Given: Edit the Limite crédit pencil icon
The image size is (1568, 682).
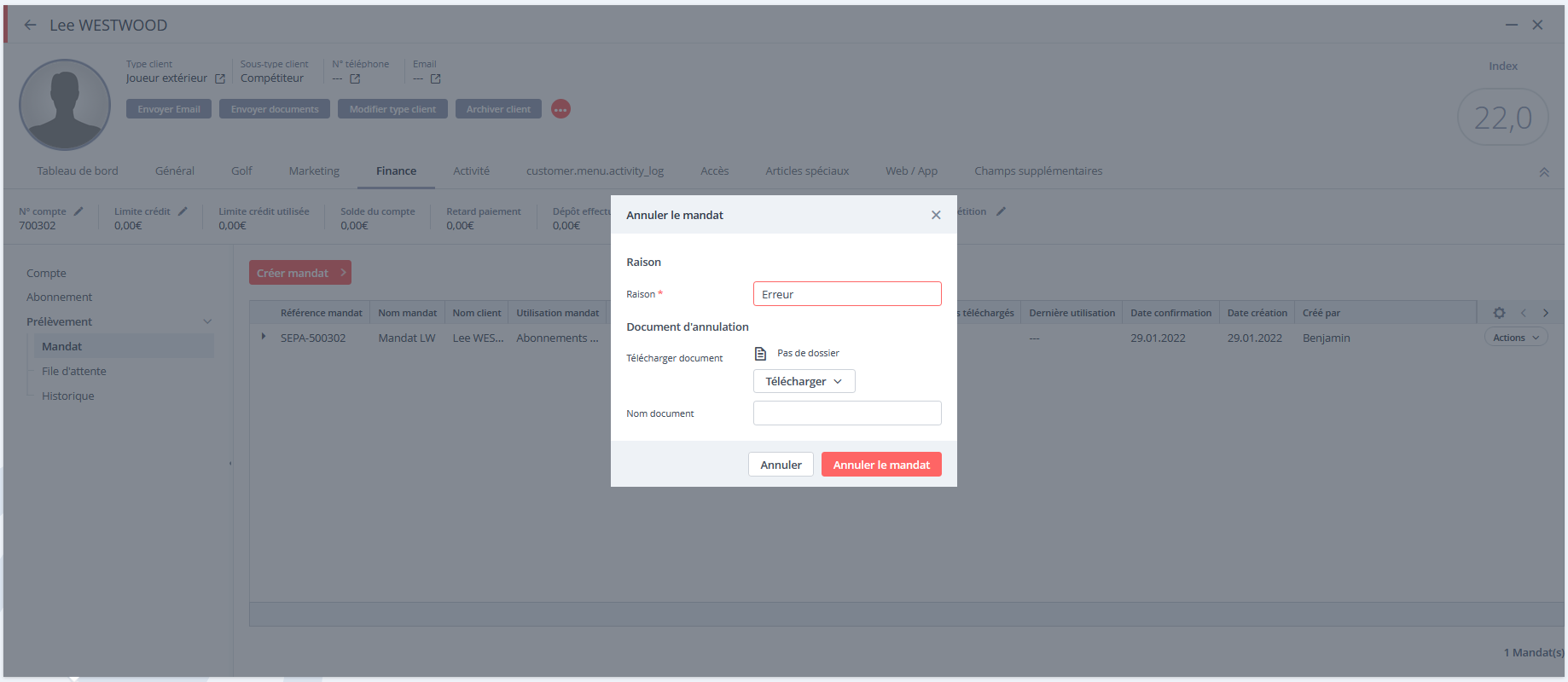Looking at the screenshot, I should pyautogui.click(x=183, y=211).
